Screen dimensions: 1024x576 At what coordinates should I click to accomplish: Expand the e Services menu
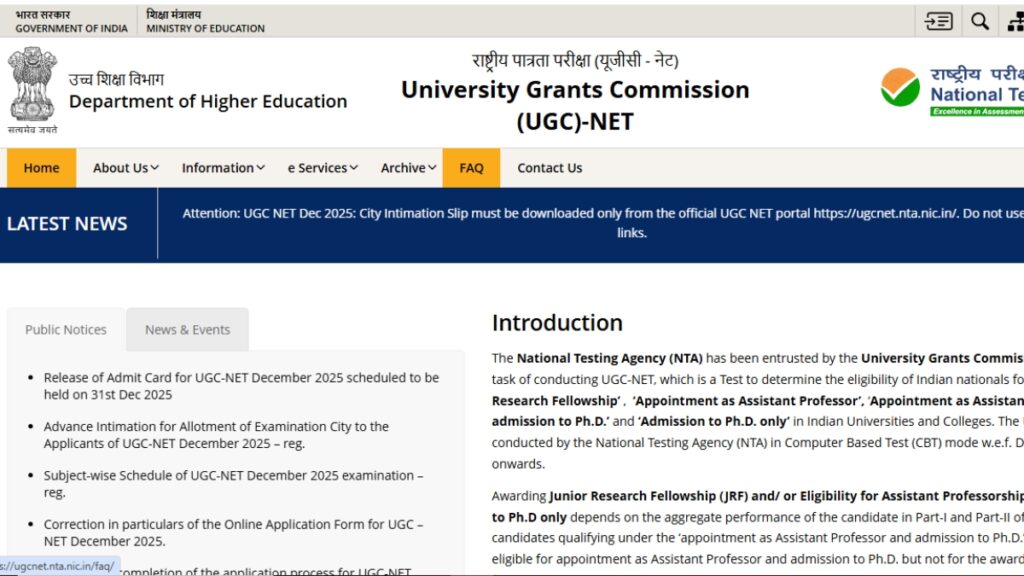point(321,168)
